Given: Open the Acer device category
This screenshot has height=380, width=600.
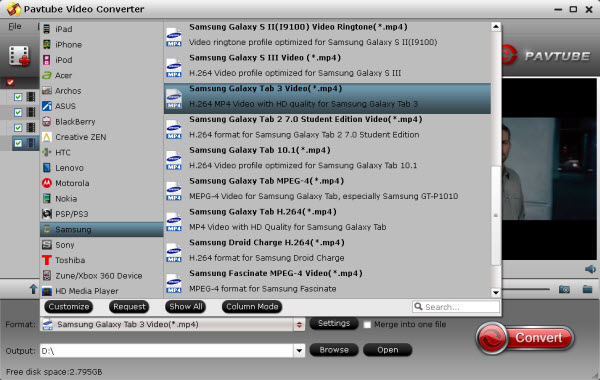Looking at the screenshot, I should [101, 75].
